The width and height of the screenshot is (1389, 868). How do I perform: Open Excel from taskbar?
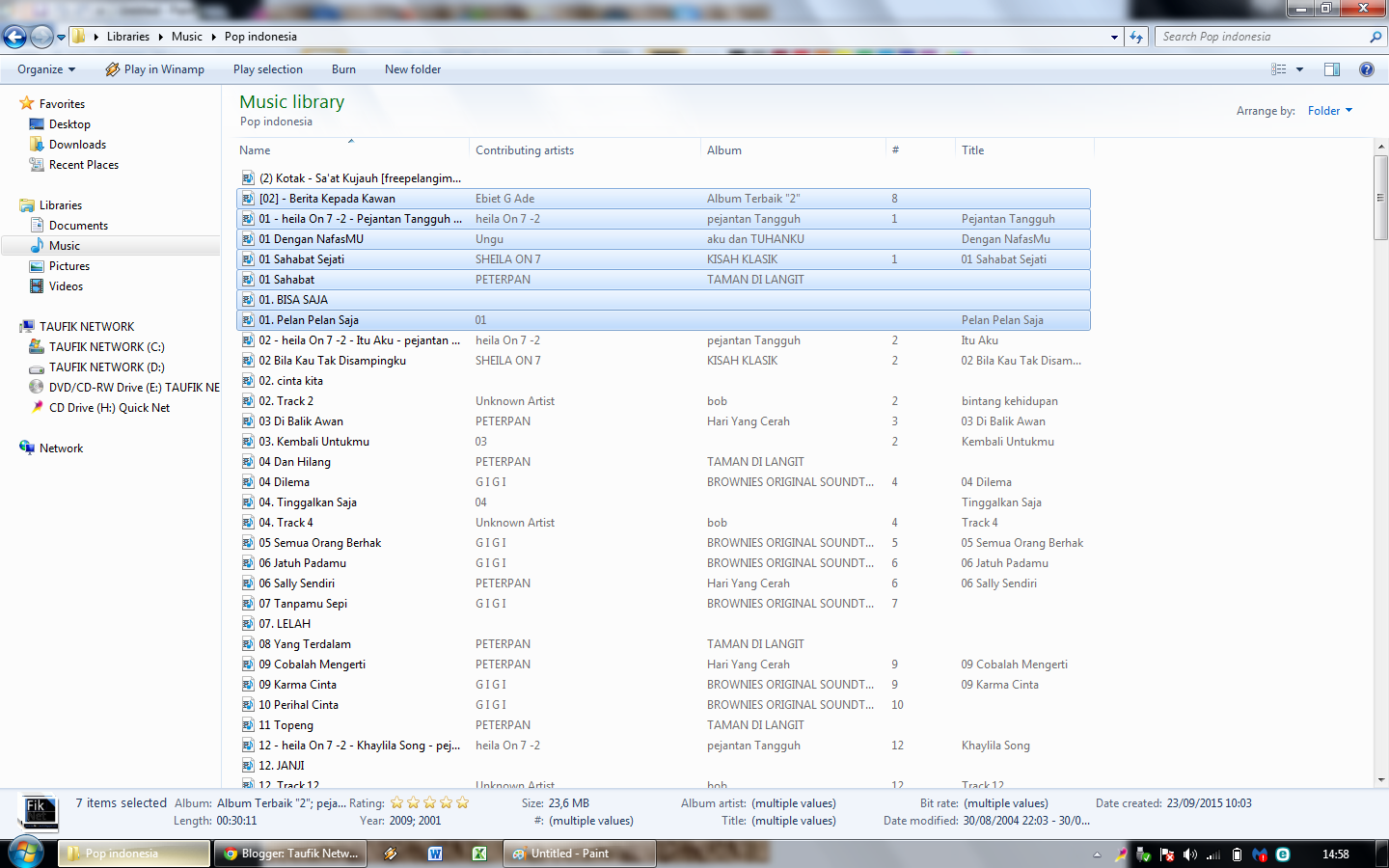pos(478,854)
